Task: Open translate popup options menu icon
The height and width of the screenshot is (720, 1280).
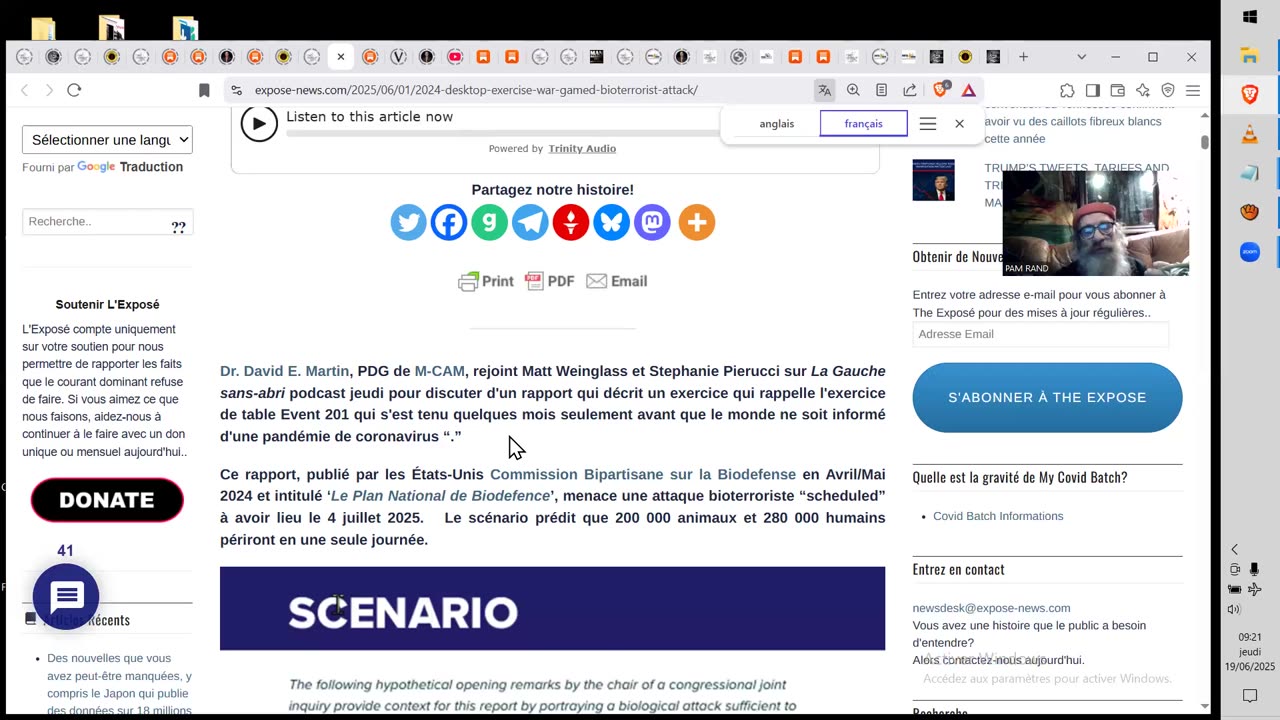Action: coord(928,124)
